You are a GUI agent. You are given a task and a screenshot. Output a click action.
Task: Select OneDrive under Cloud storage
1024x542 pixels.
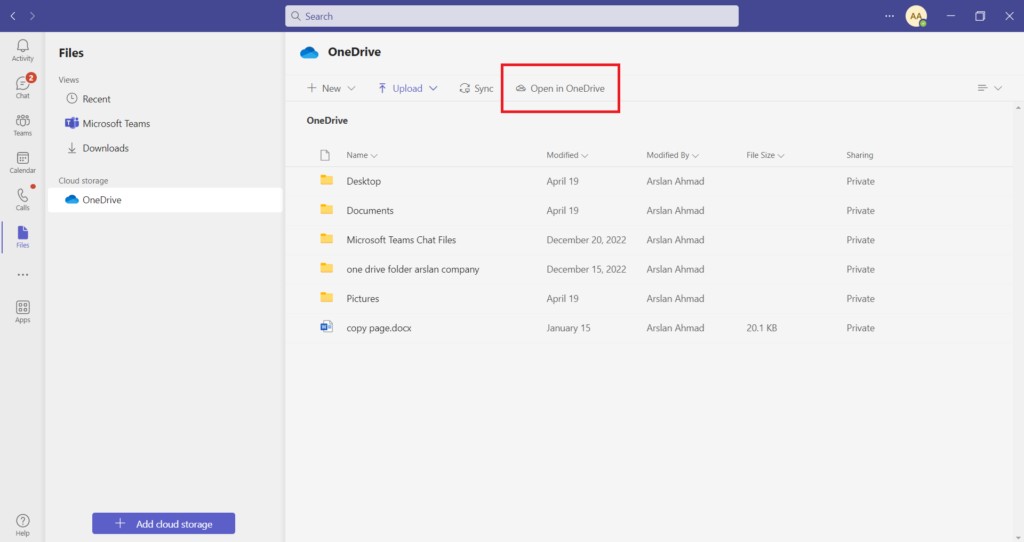[165, 200]
